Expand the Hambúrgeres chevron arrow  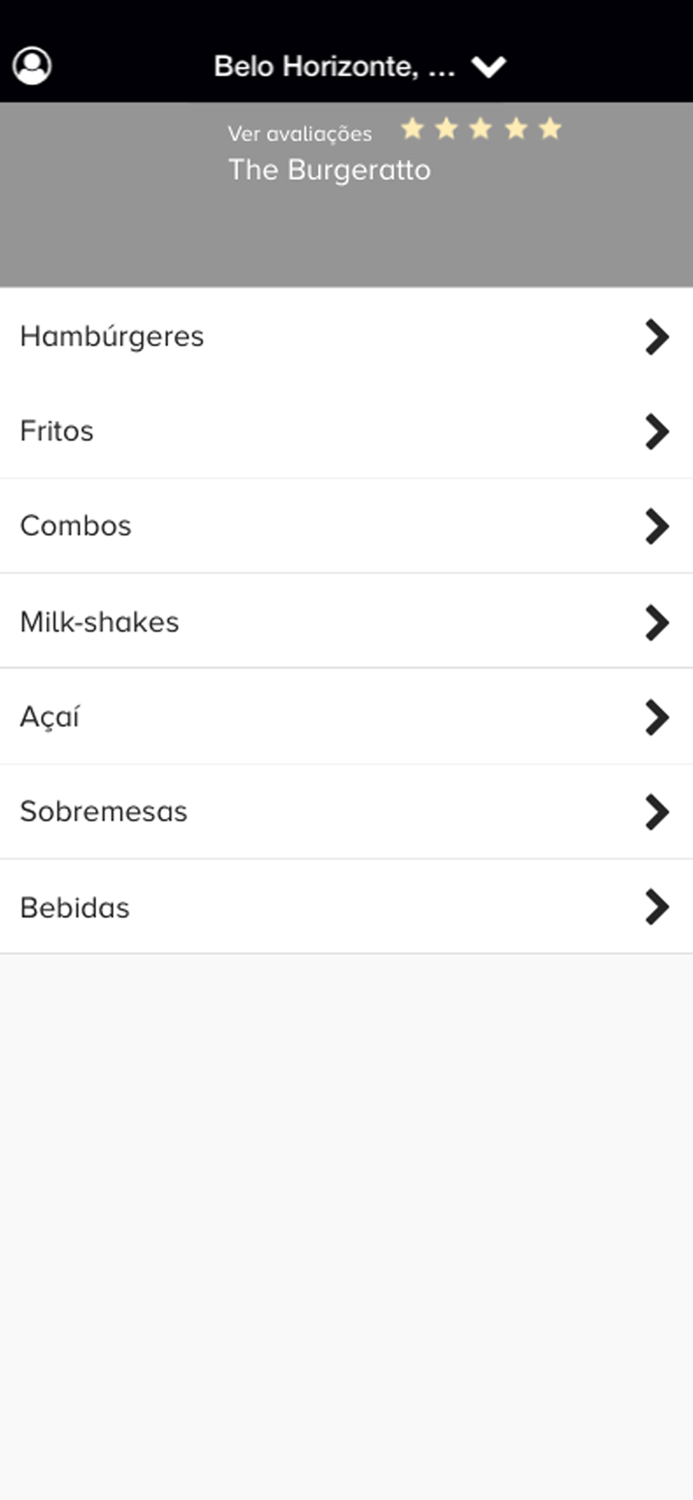click(x=656, y=337)
